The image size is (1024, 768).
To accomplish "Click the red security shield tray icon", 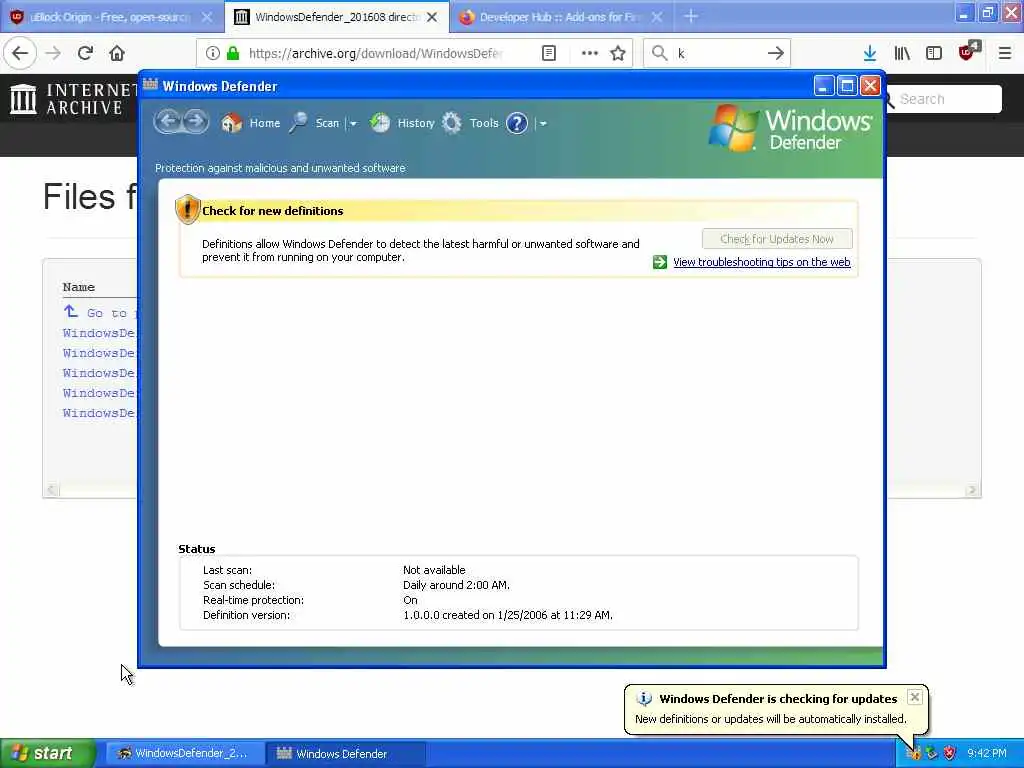I will coord(949,753).
